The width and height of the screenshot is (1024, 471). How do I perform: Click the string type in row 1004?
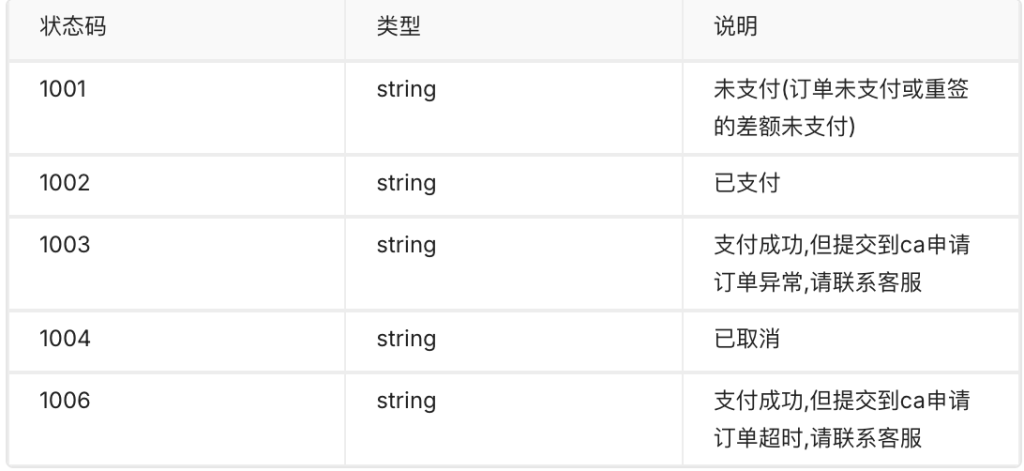tap(405, 339)
